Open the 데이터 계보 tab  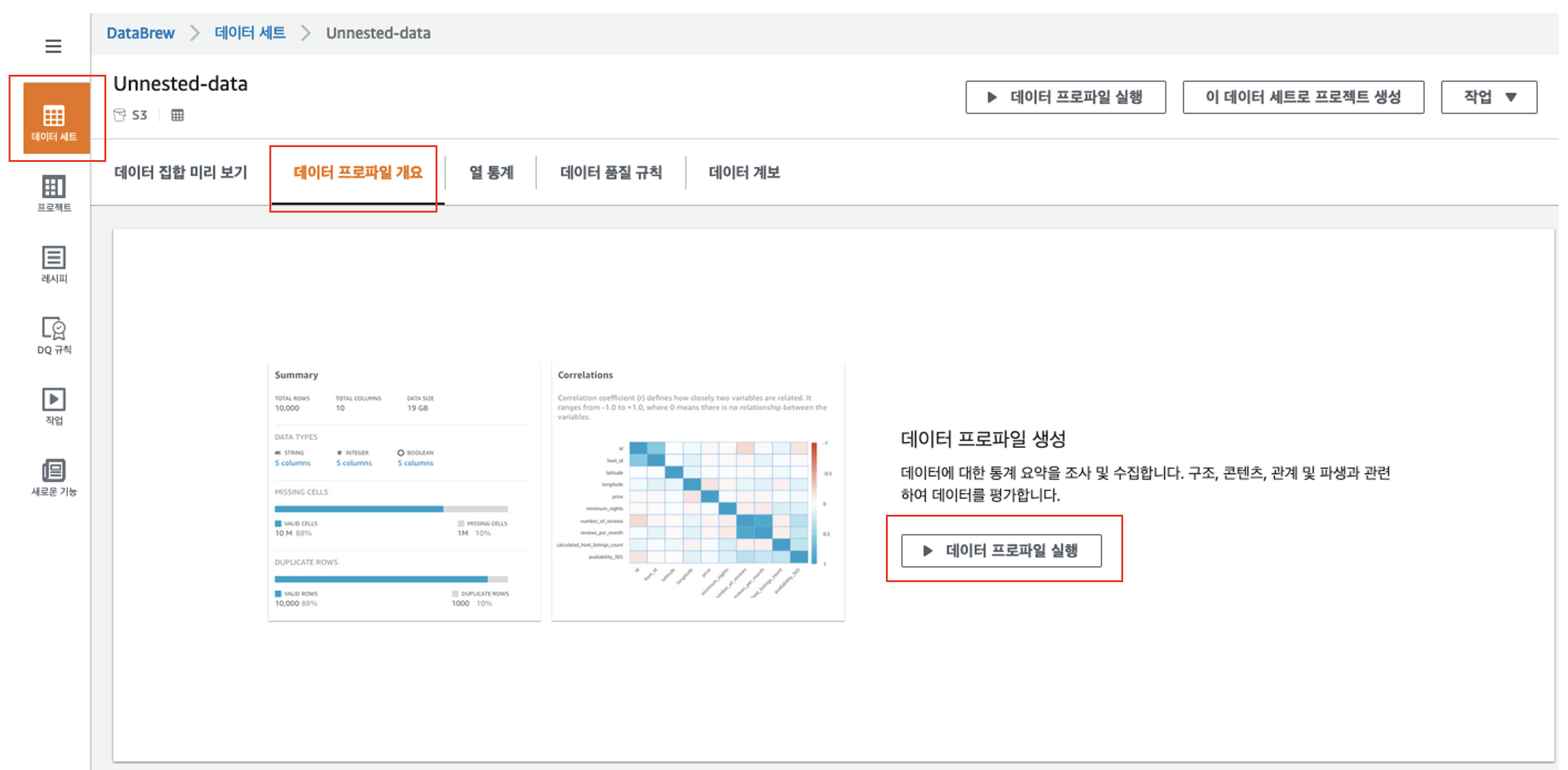744,172
